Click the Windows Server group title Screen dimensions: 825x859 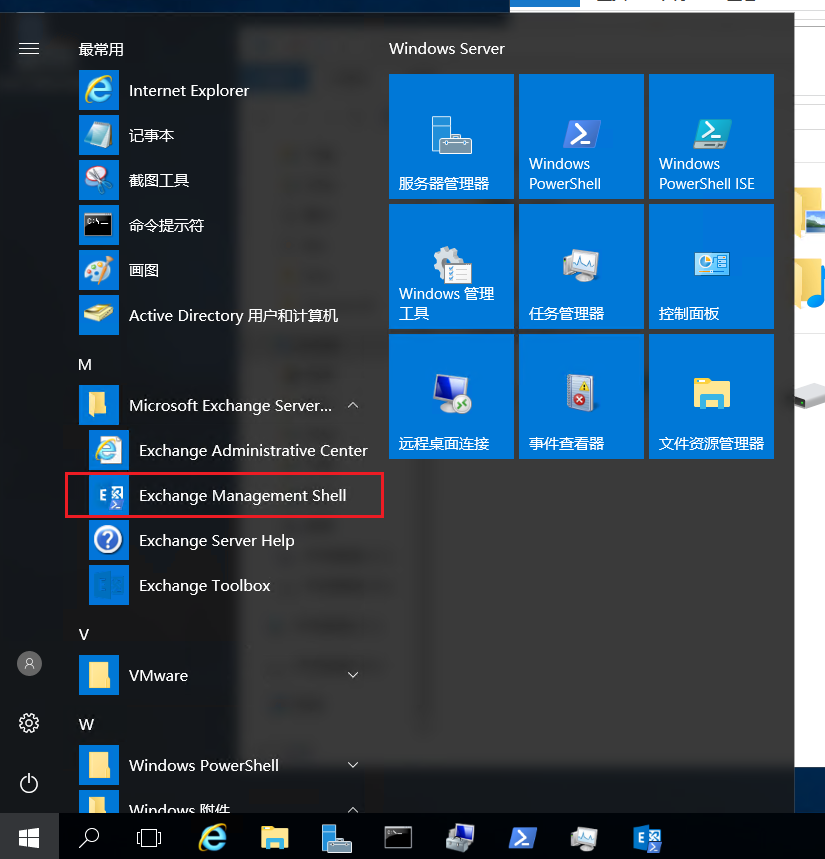pyautogui.click(x=446, y=49)
